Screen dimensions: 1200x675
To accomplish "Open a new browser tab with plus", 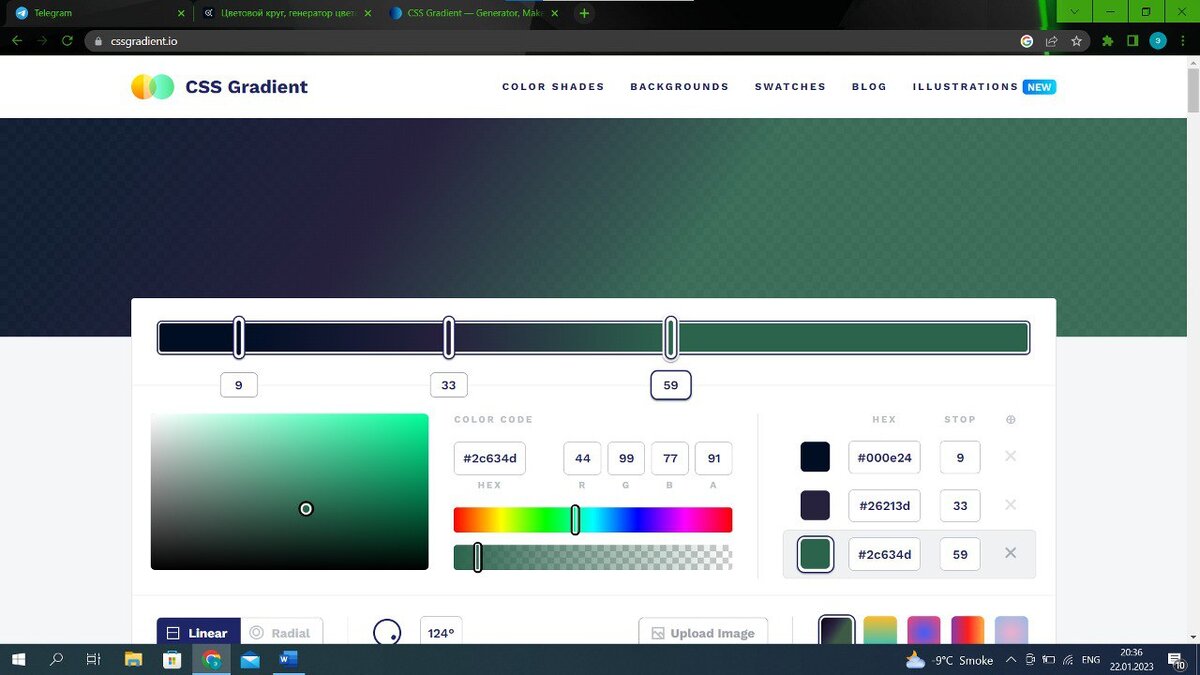I will coord(584,13).
